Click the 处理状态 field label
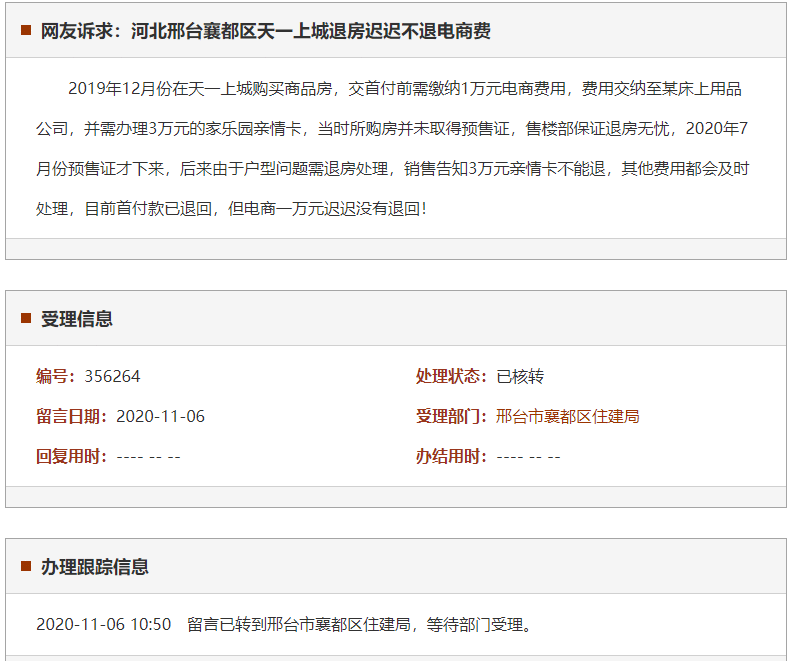 pos(452,376)
